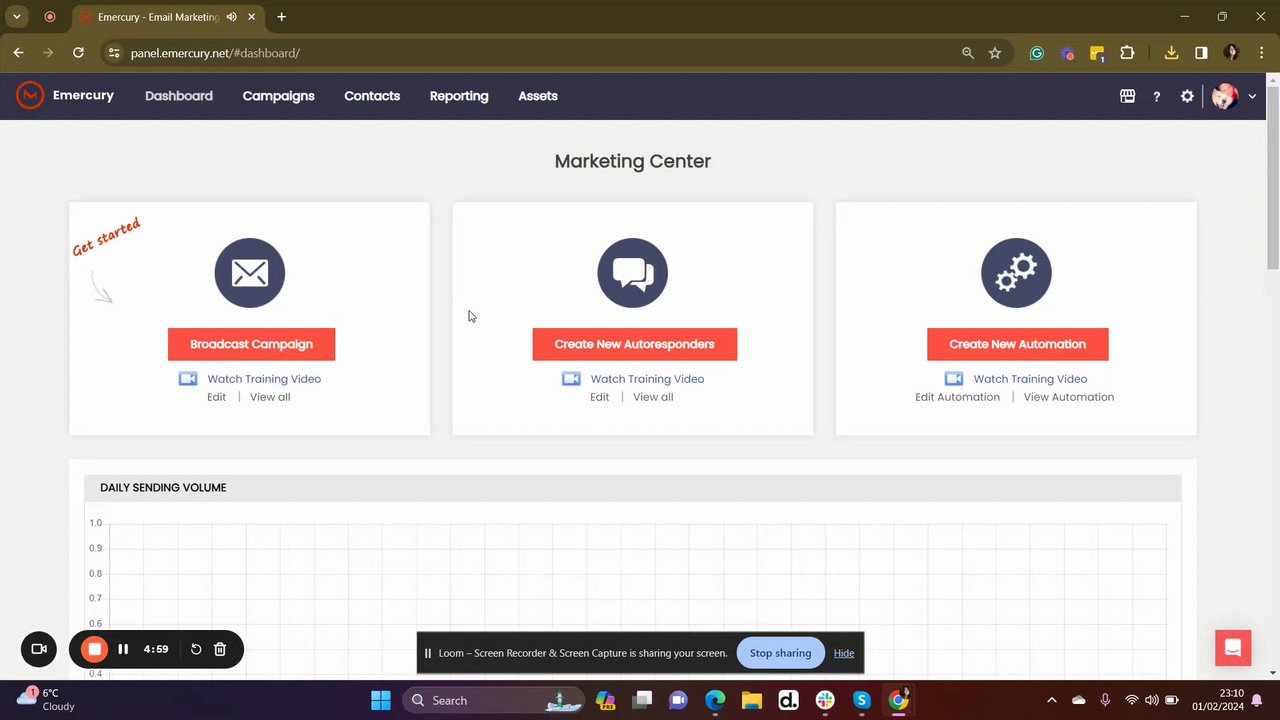Open the Campaigns menu

click(278, 96)
